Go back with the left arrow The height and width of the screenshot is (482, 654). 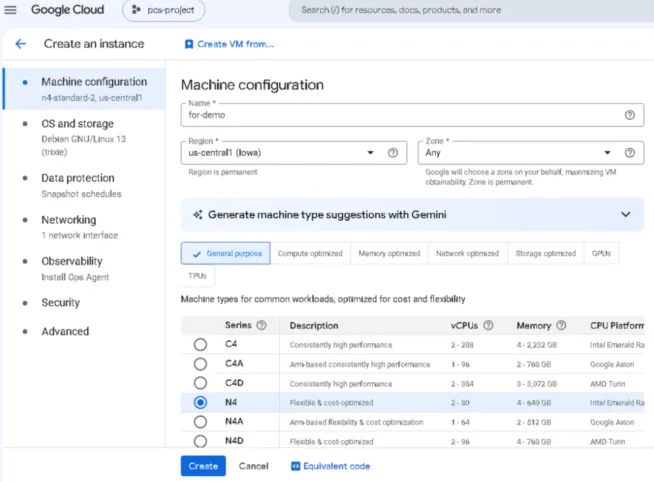coord(20,43)
